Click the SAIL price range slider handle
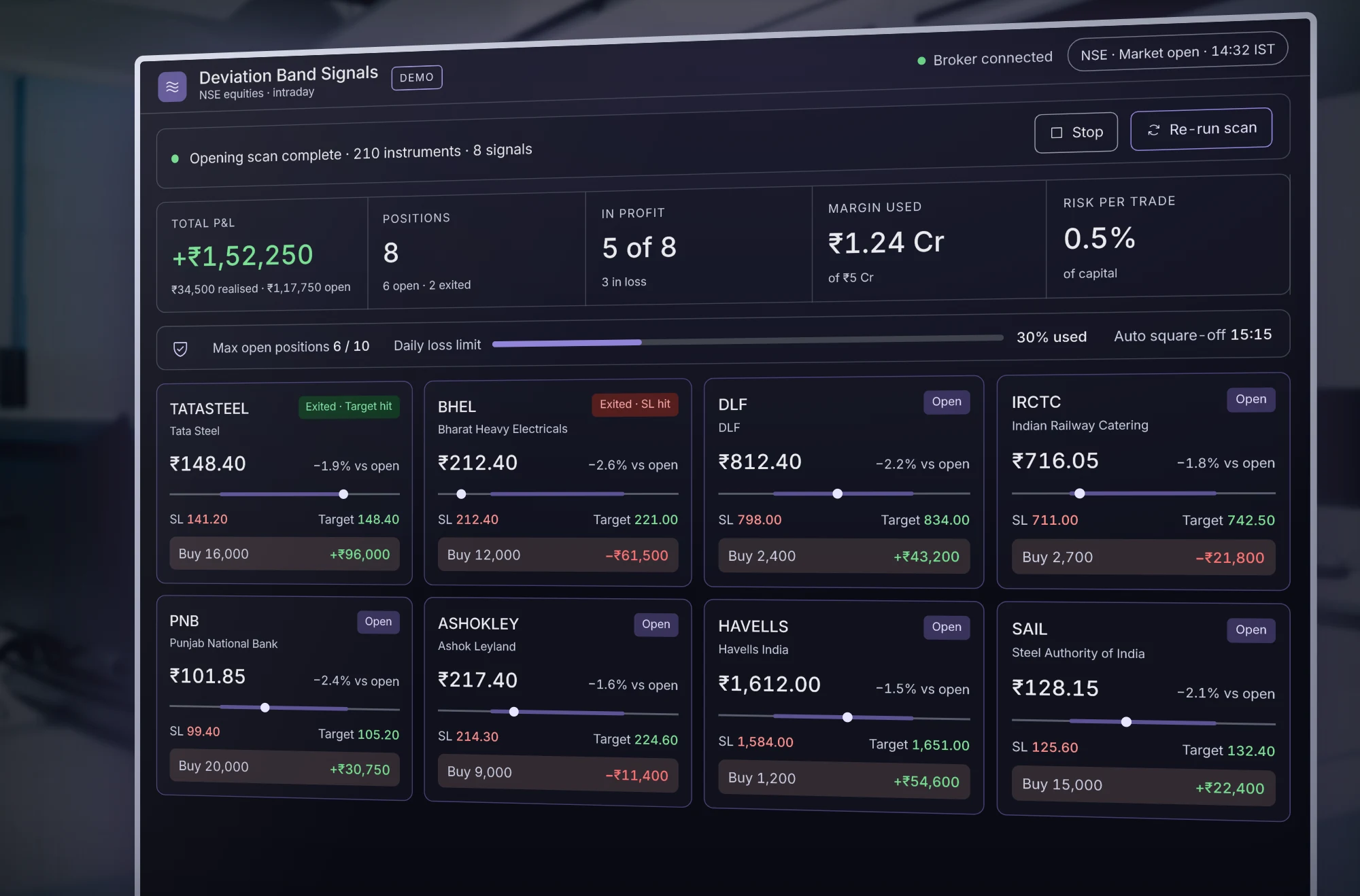This screenshot has width=1360, height=896. (1126, 722)
